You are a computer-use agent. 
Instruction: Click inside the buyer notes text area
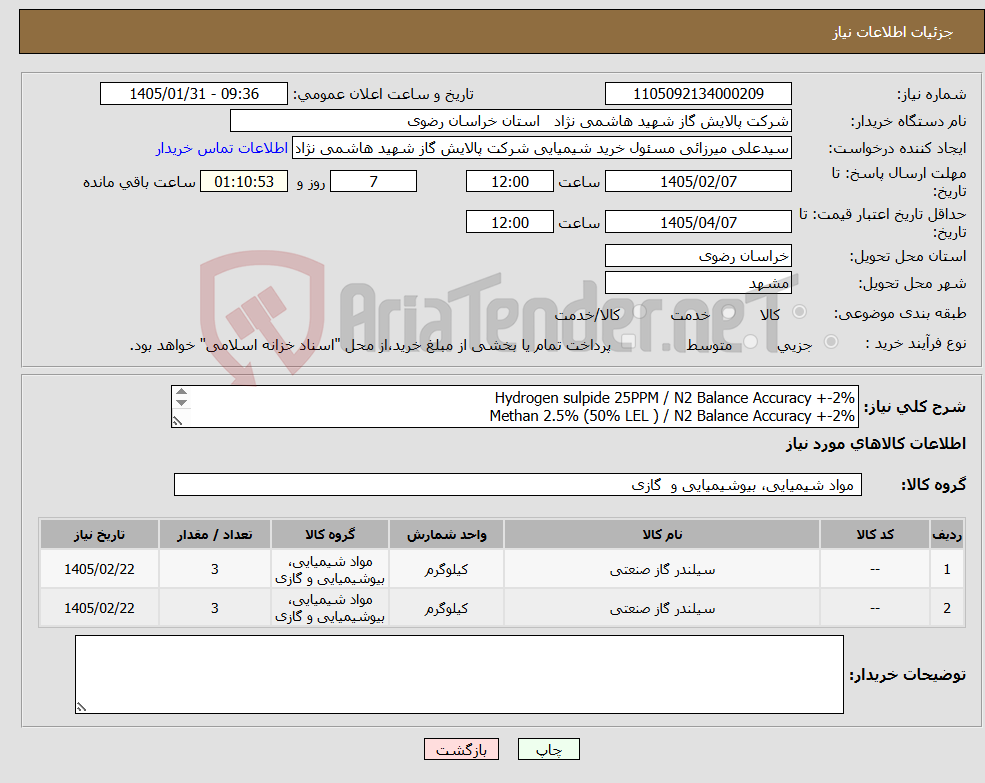(x=459, y=674)
